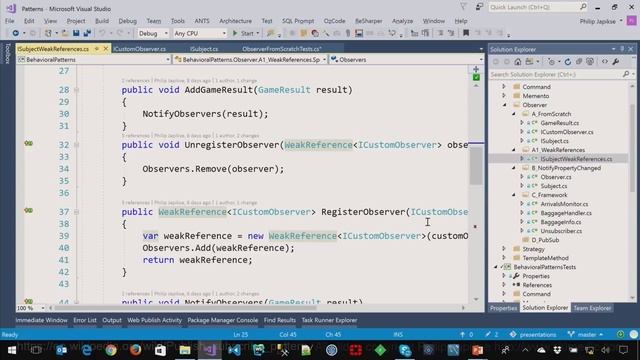Collapse the UnregisterObserver method at line 32
This screenshot has width=640, height=360.
(x=76, y=145)
